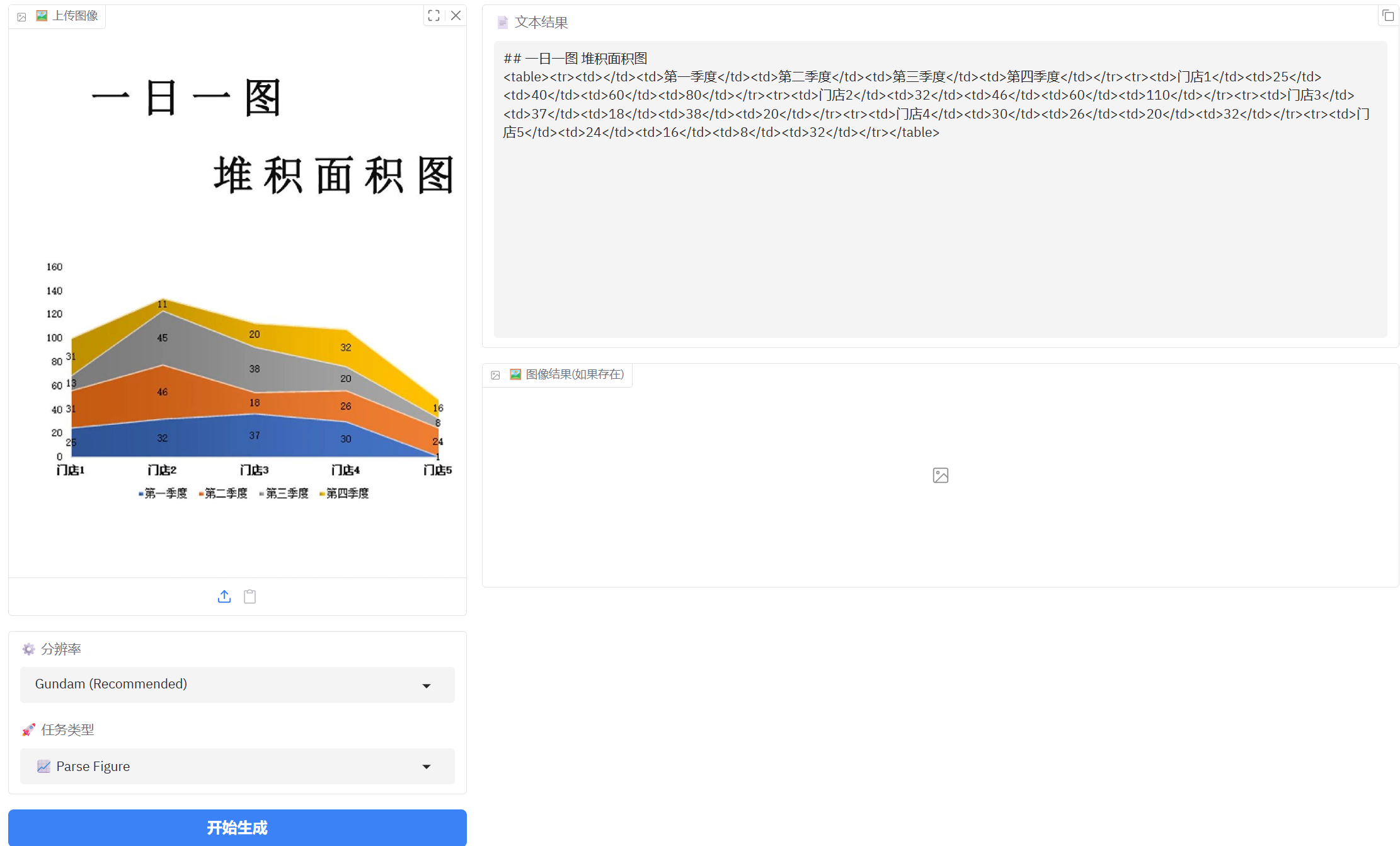
Task: Click the rocket icon beside 任务类型
Action: click(28, 730)
